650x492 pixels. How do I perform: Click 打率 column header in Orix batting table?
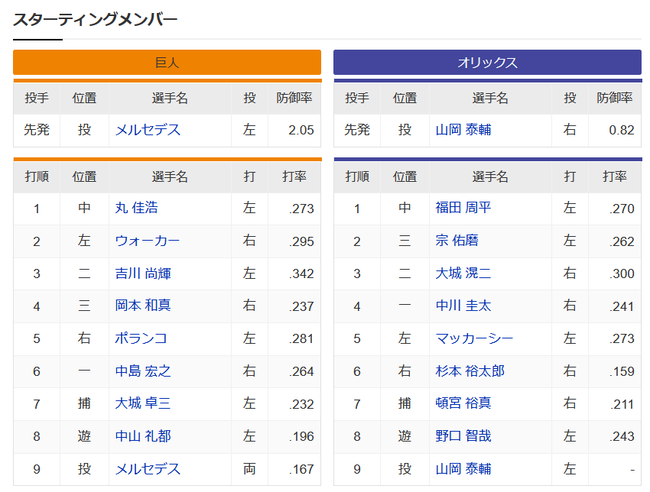pyautogui.click(x=615, y=177)
